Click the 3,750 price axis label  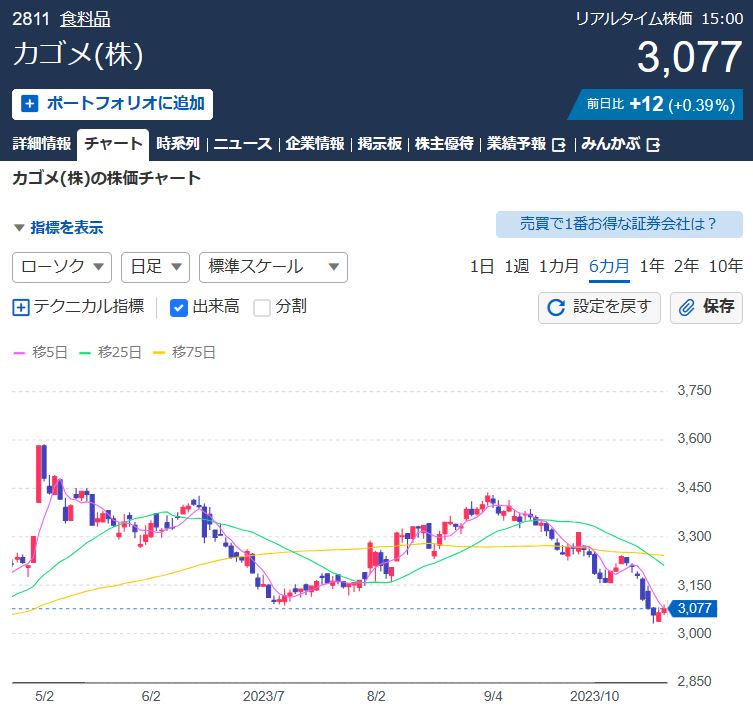pos(694,390)
